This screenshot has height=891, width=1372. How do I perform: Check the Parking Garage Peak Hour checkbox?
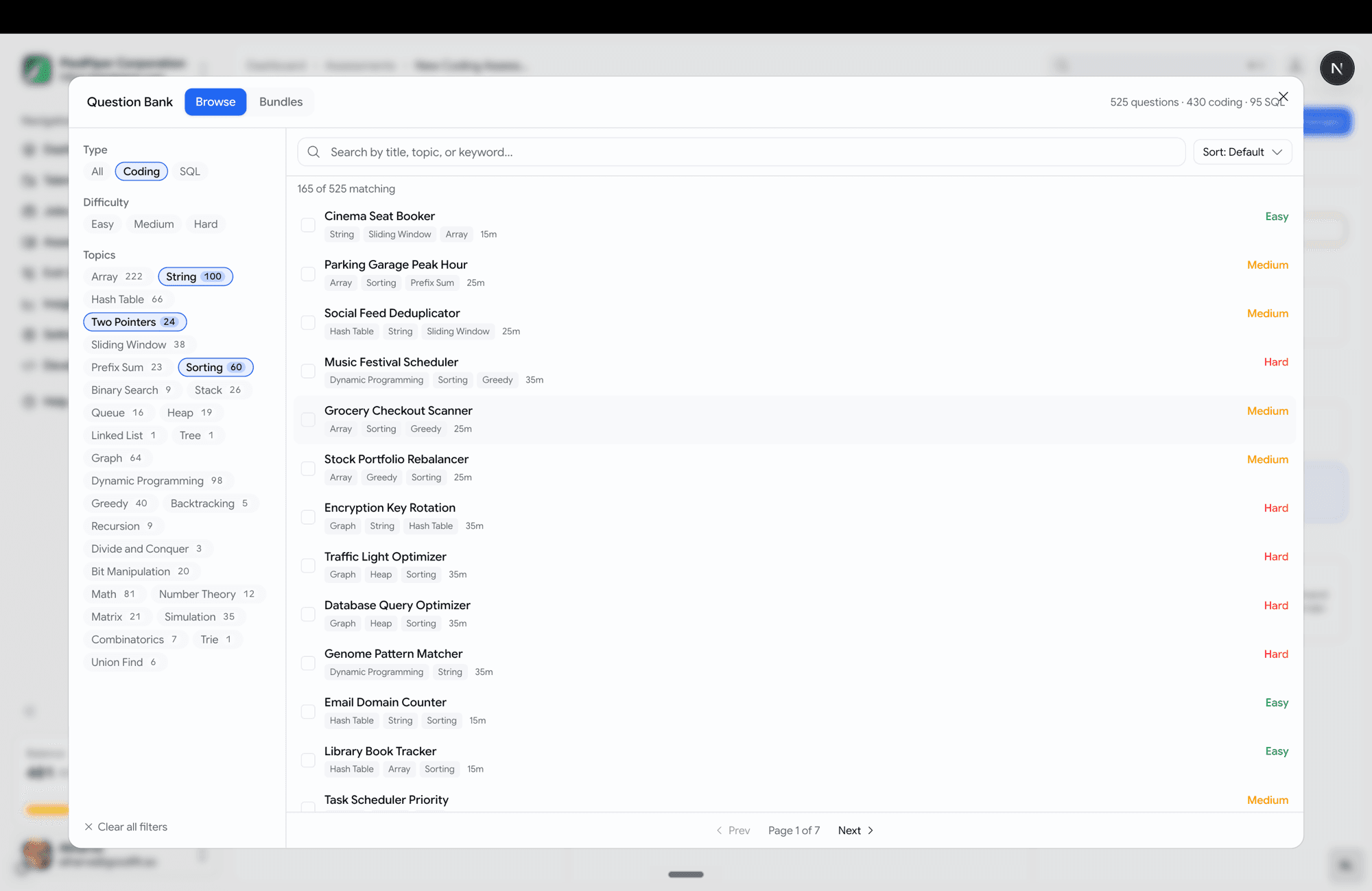pos(308,274)
